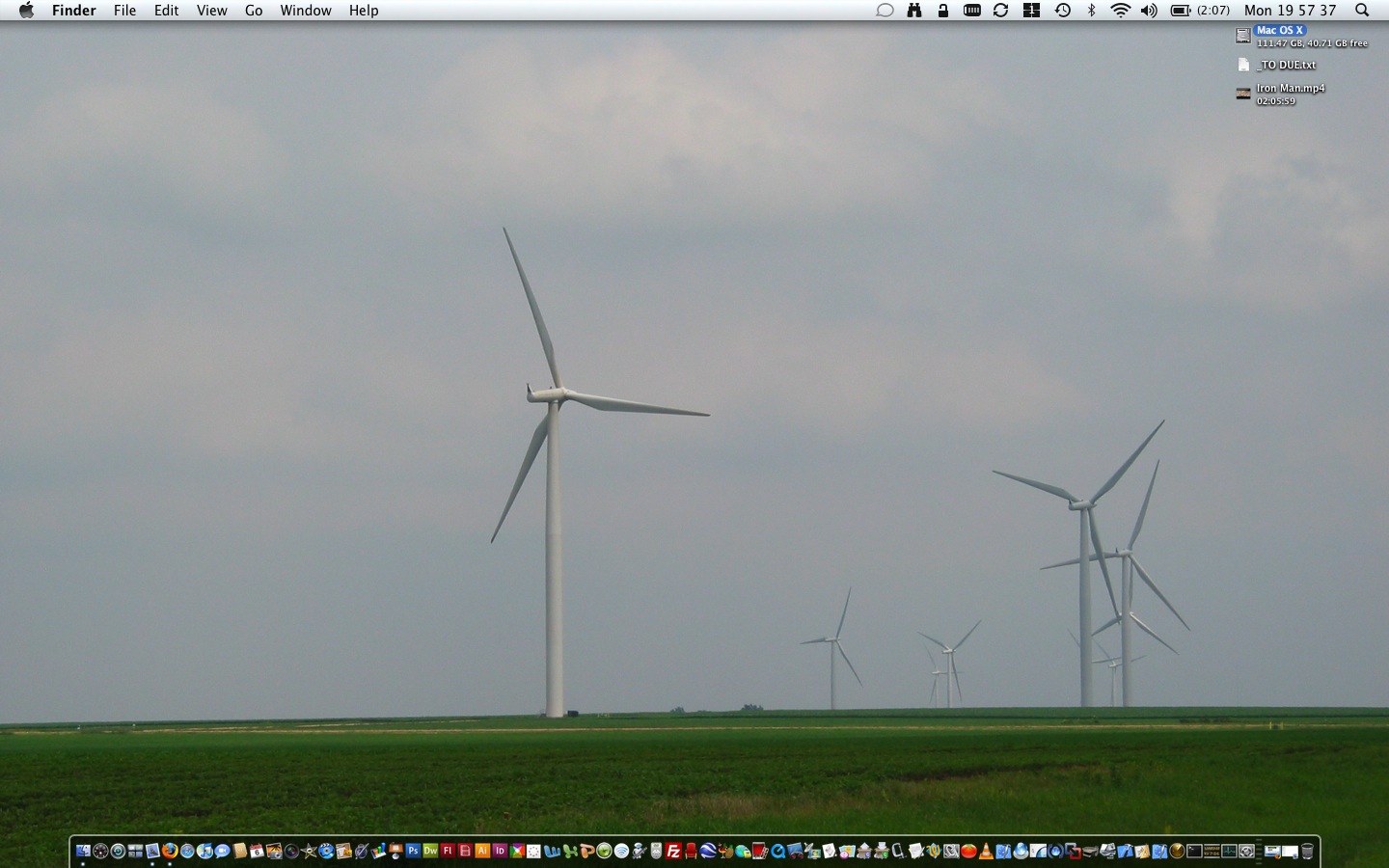This screenshot has height=868, width=1389.
Task: Open FileZilla from the Dock
Action: coord(673,851)
